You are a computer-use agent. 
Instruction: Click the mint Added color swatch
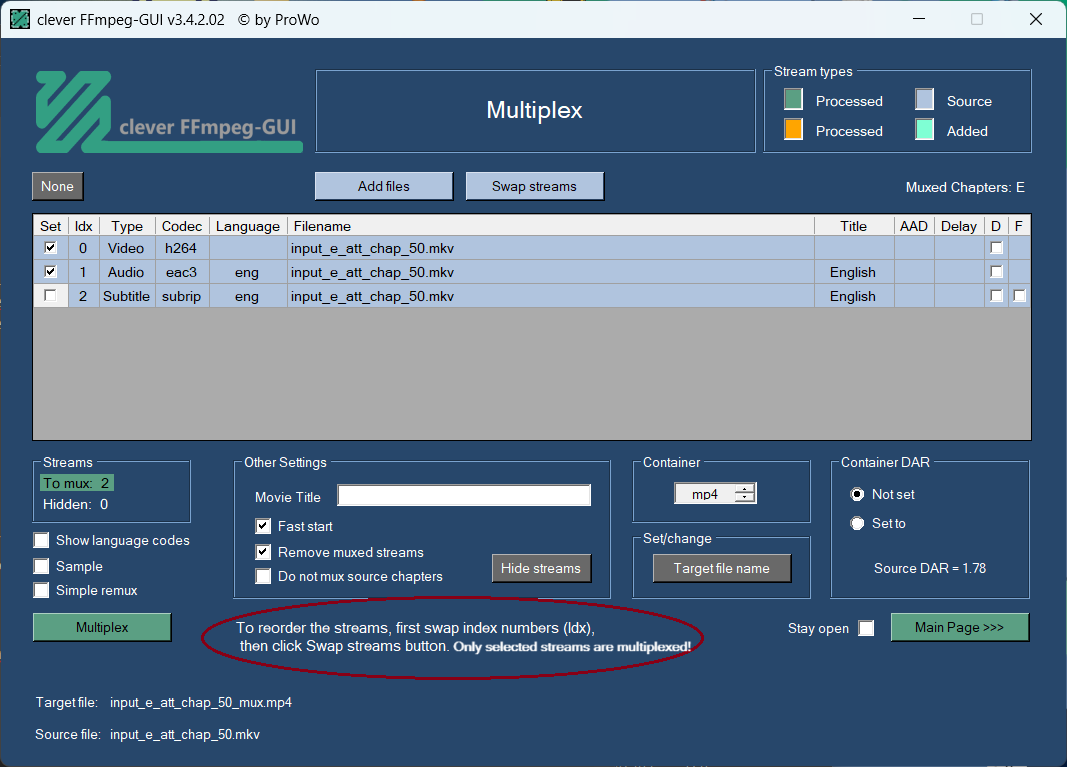[x=924, y=129]
